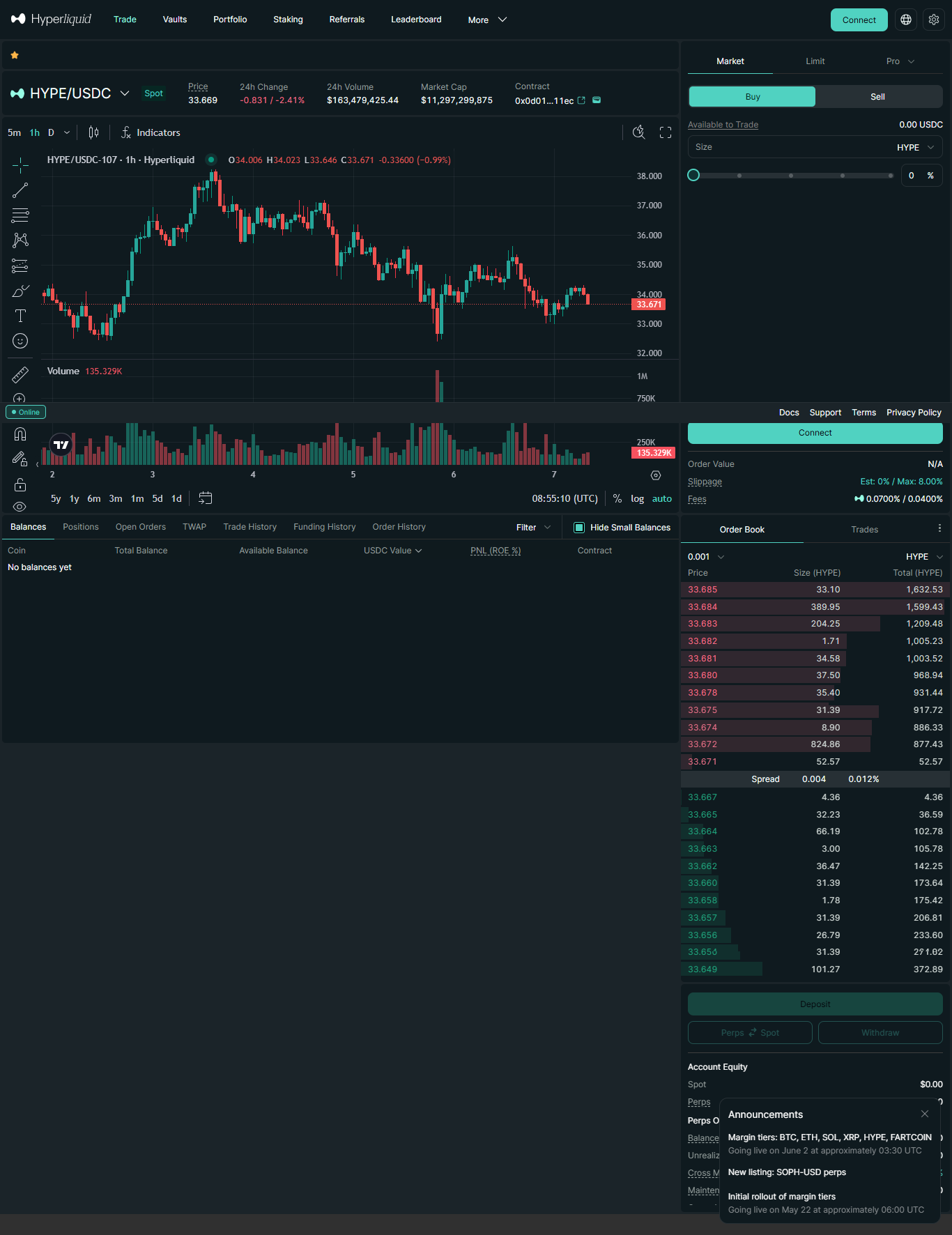Expand the timeframe dropdown chevron
This screenshot has width=952, height=1235.
(x=67, y=132)
